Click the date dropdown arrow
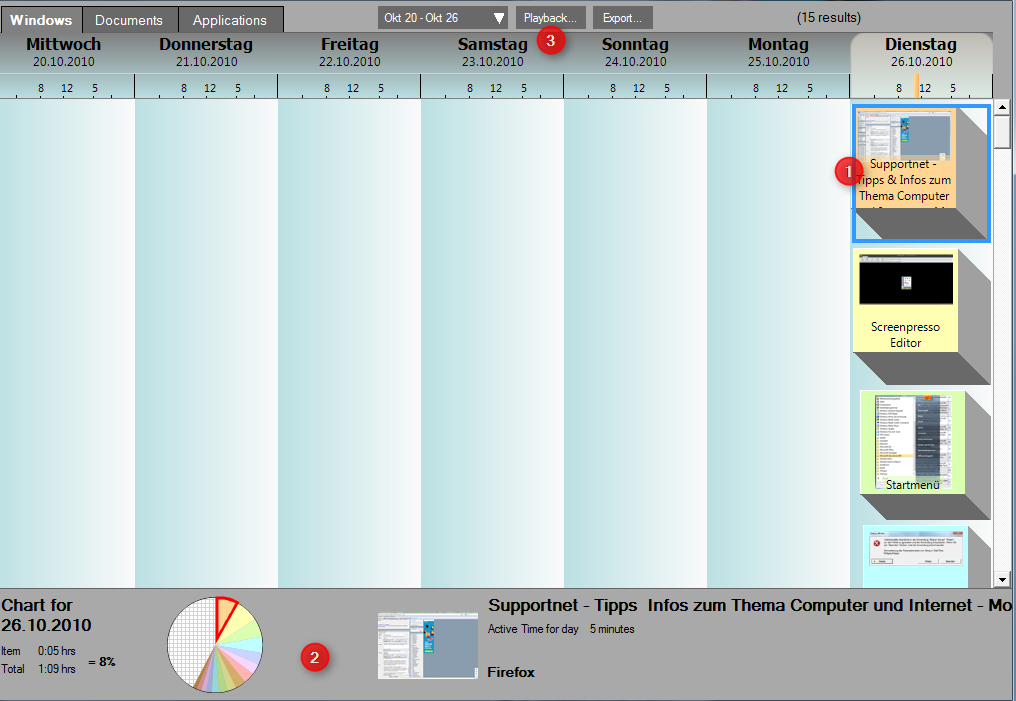 [x=498, y=16]
